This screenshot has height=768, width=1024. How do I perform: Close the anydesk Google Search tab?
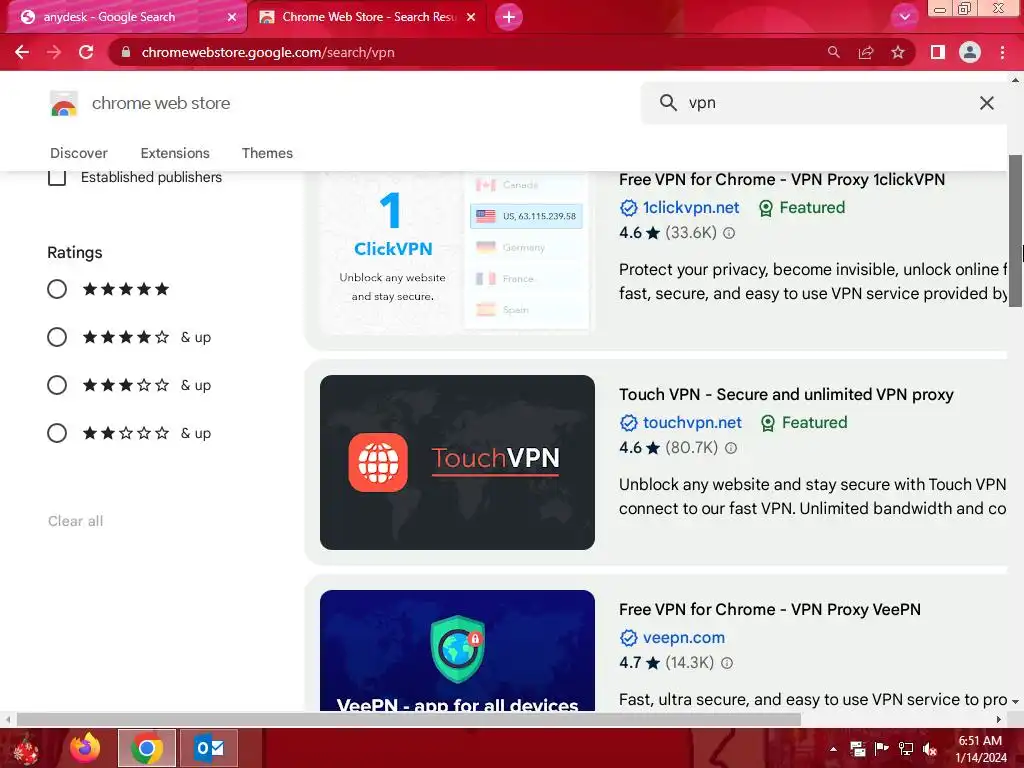click(232, 17)
